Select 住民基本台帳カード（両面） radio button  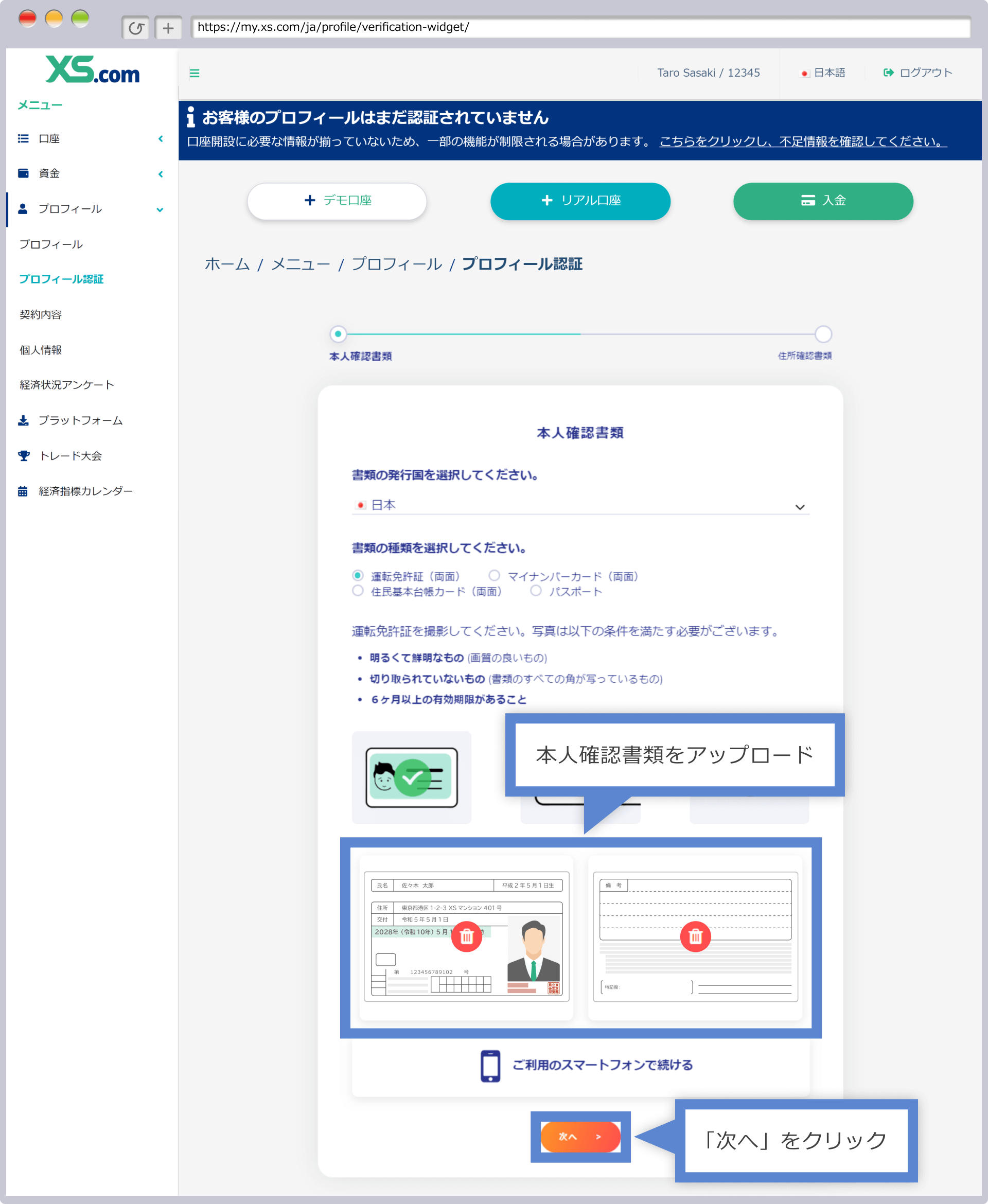coord(358,591)
